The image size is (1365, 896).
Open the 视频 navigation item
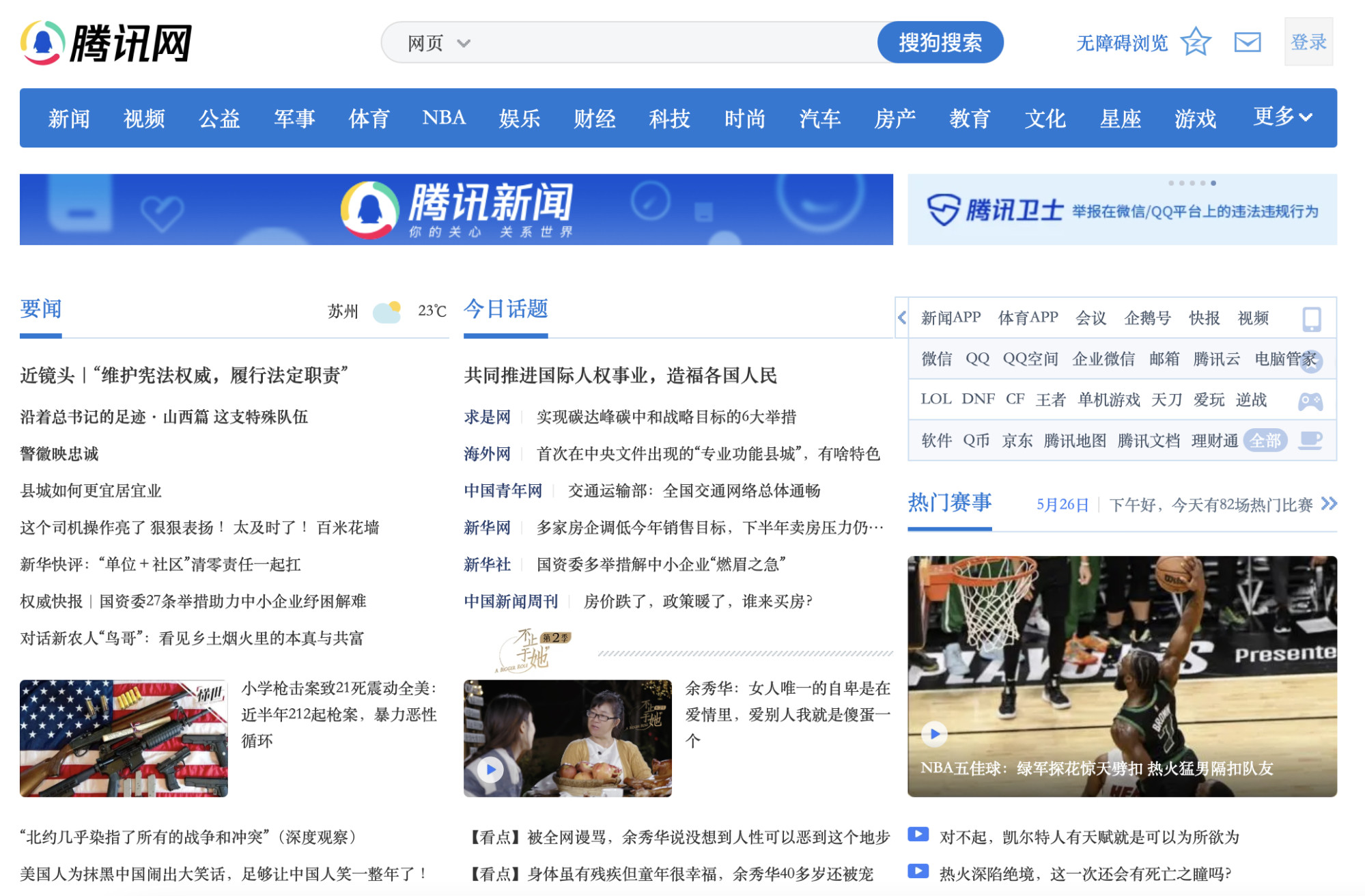144,118
